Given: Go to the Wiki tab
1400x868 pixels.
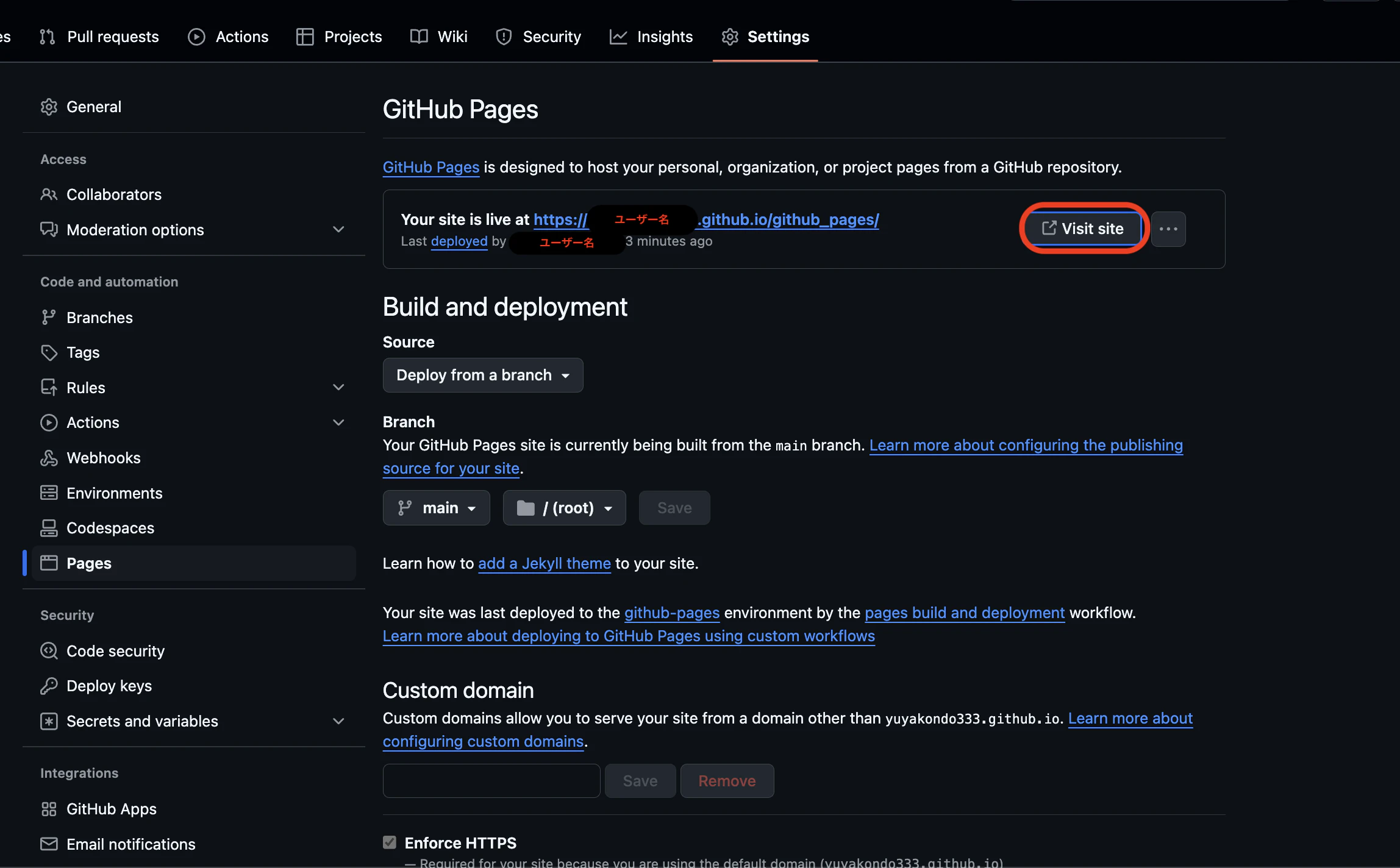Looking at the screenshot, I should [439, 37].
